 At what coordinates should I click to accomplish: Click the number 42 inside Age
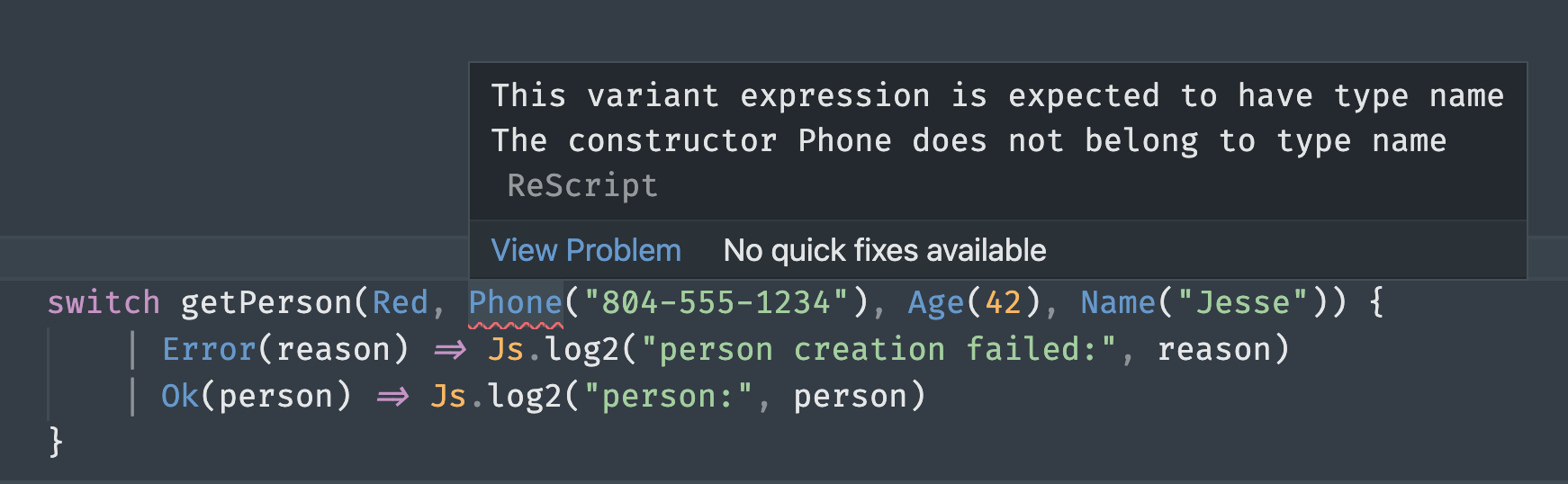tap(1004, 302)
